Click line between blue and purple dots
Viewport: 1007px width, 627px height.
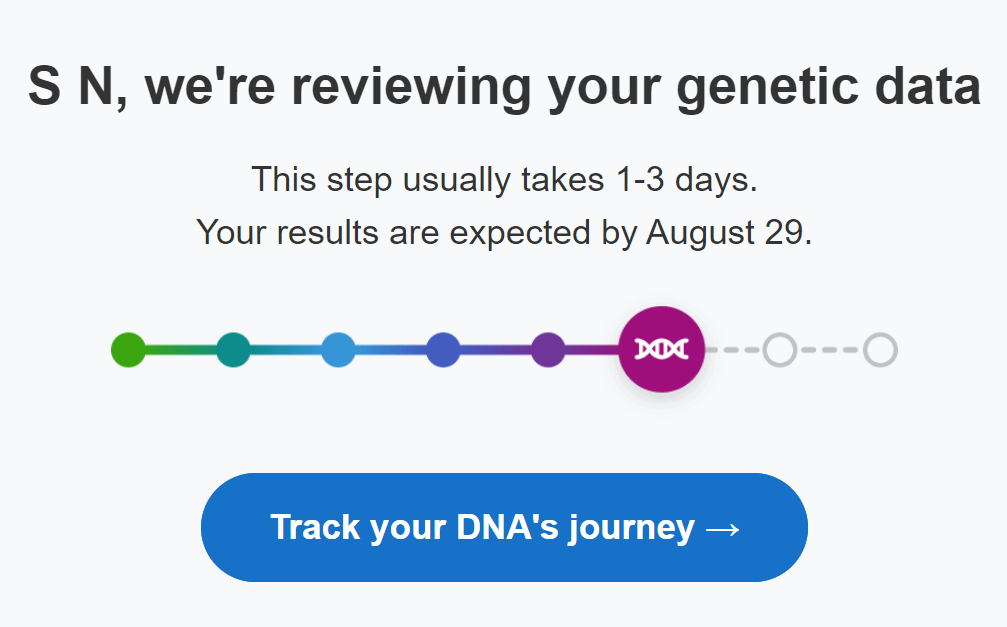click(496, 350)
